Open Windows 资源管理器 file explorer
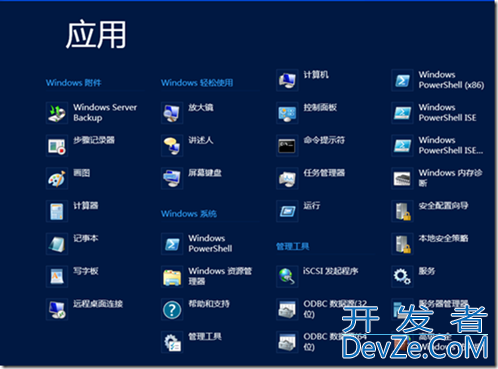498x369 pixels. (x=207, y=276)
